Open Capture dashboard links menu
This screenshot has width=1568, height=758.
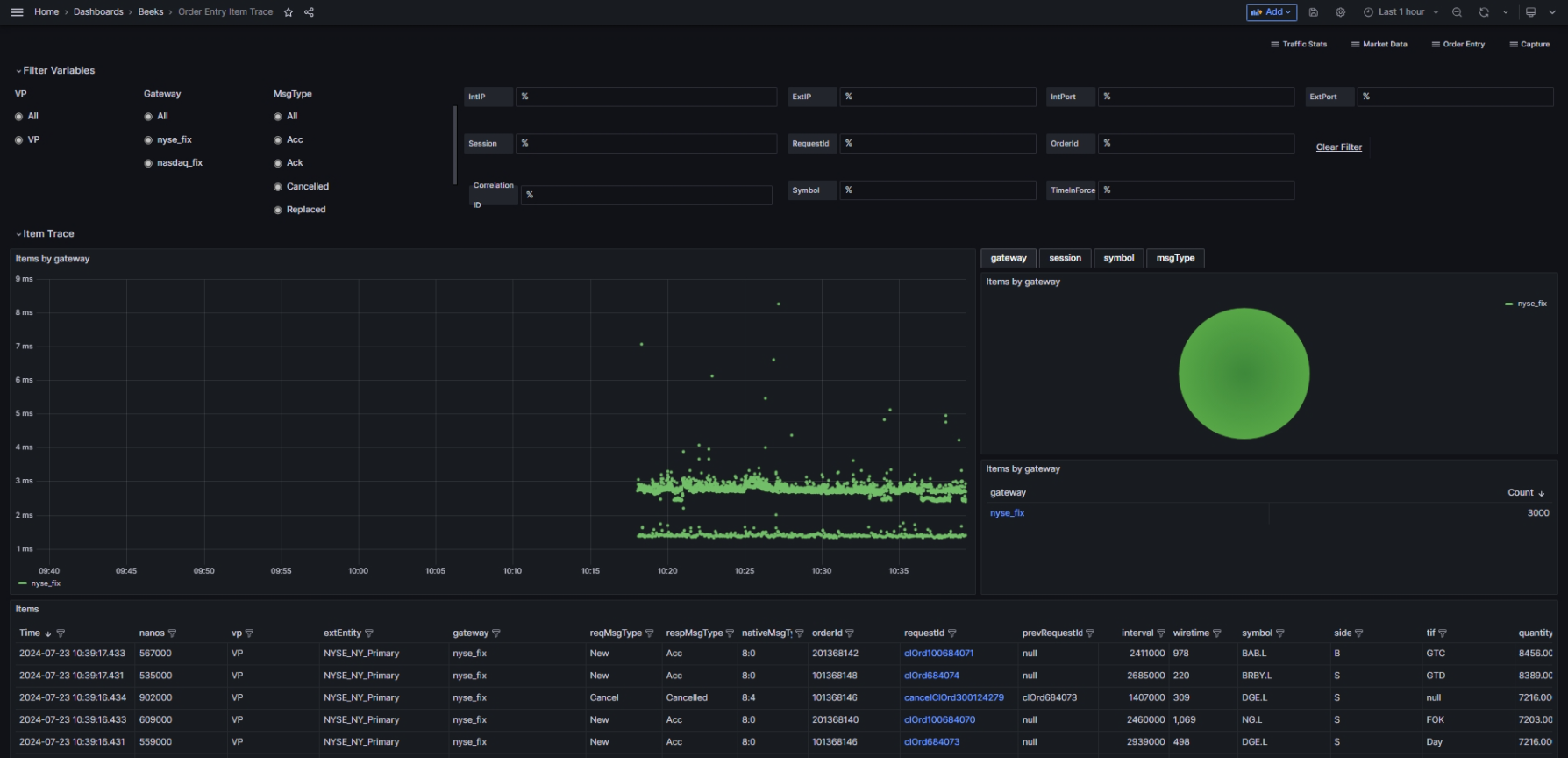[1529, 45]
